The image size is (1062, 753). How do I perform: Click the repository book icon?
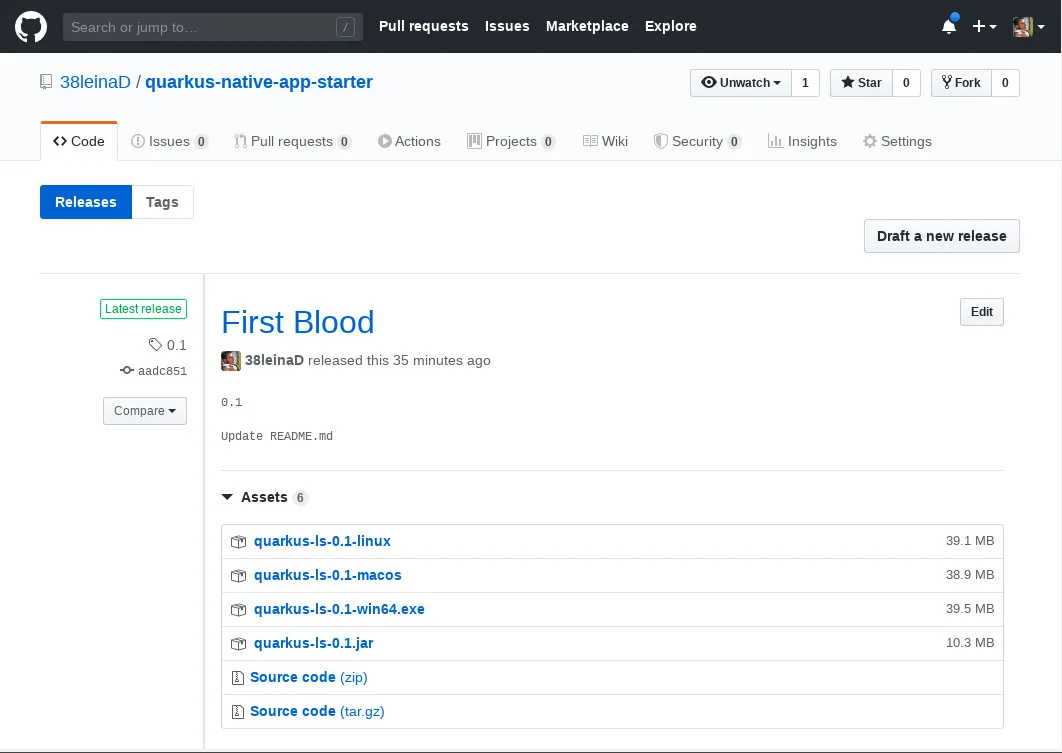(45, 82)
